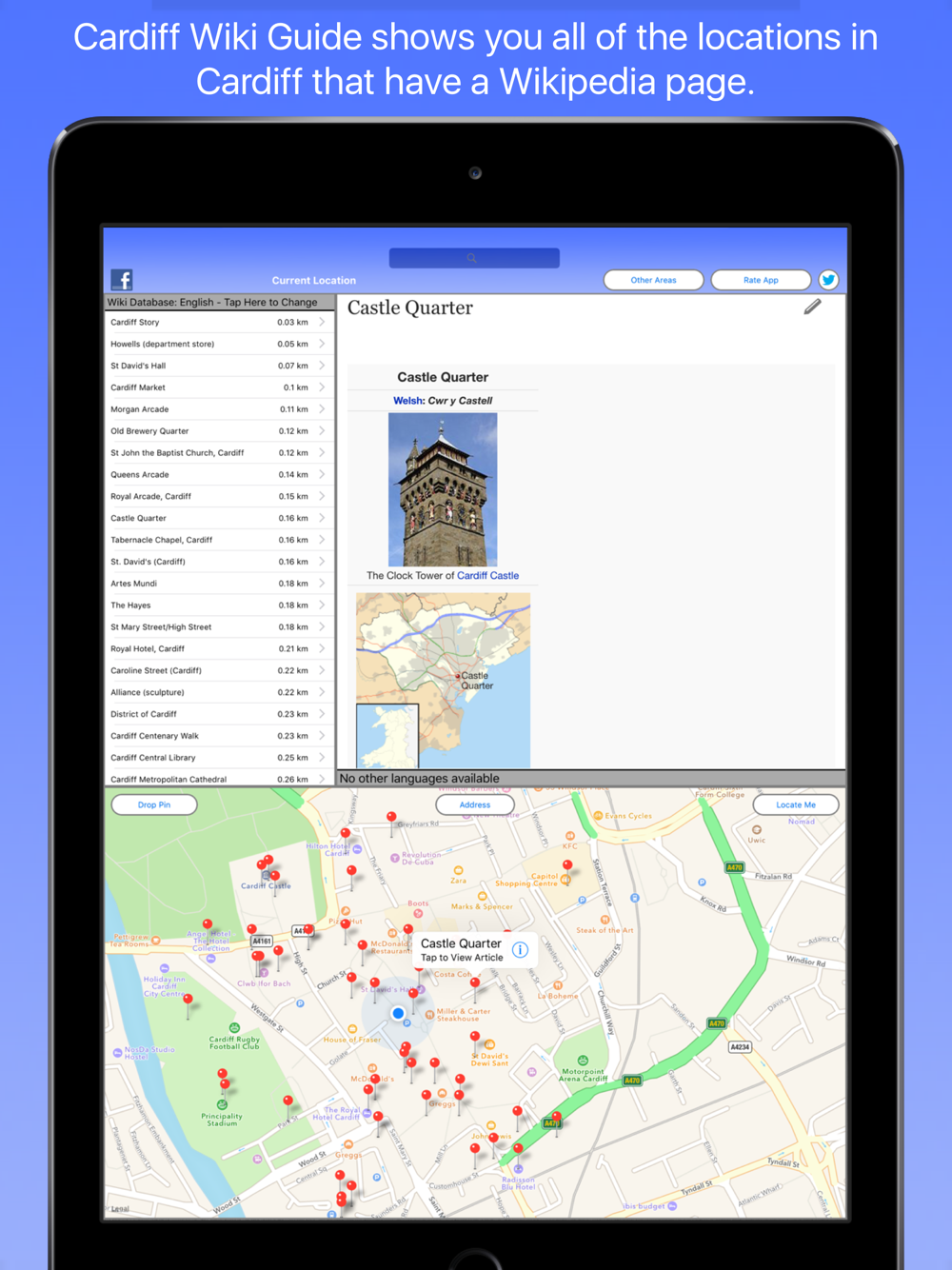This screenshot has width=952, height=1270.
Task: Open the Cardiff Market row chevron
Action: 322,387
